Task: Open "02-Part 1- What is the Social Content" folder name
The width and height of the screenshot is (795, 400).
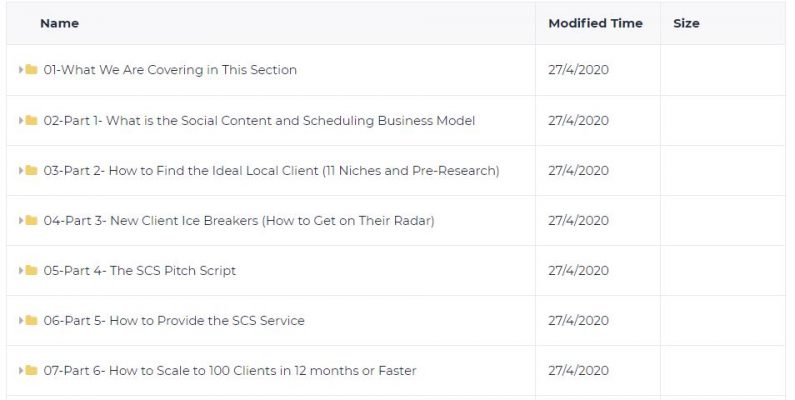Action: point(259,121)
